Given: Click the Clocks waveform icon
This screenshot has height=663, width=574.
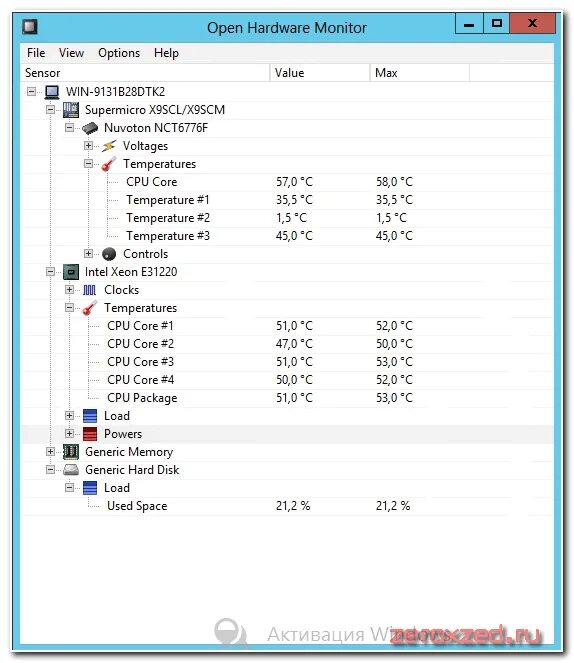Looking at the screenshot, I should coord(90,290).
